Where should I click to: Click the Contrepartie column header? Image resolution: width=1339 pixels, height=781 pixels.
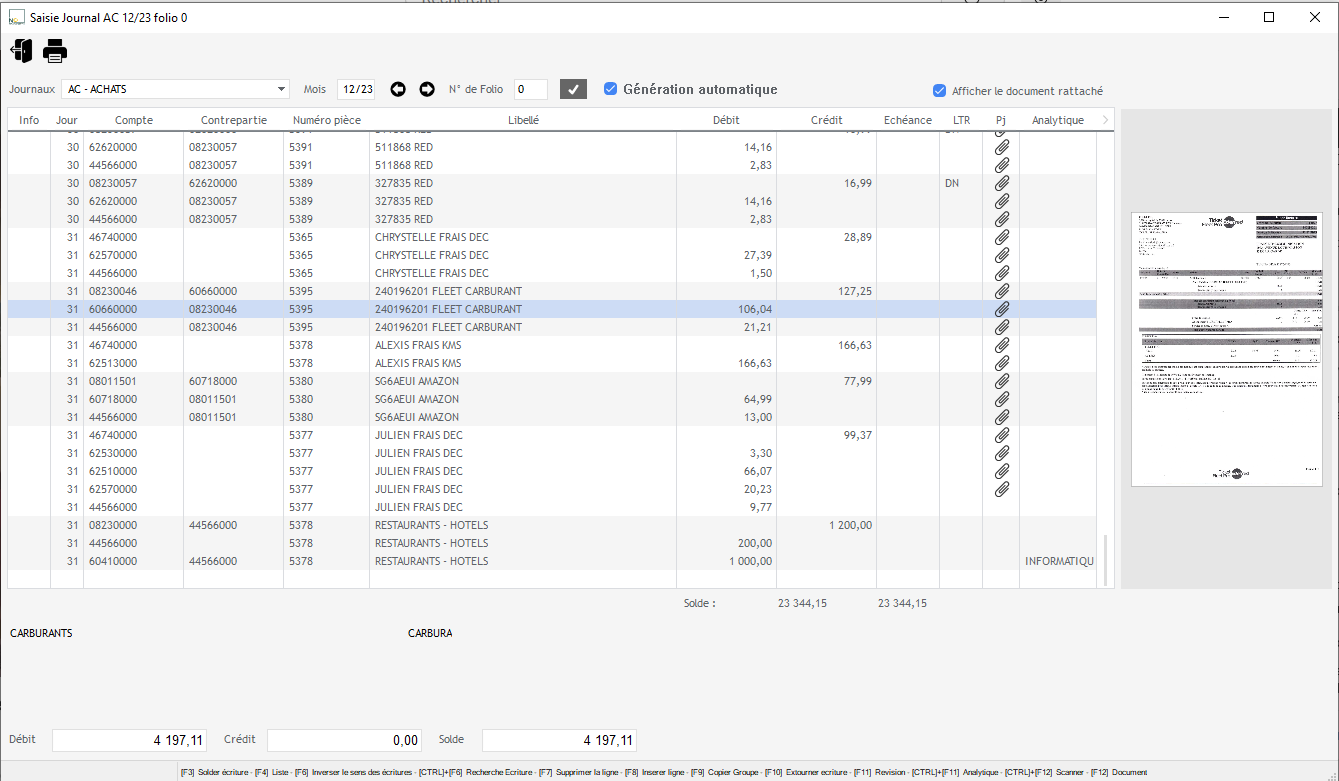[234, 120]
